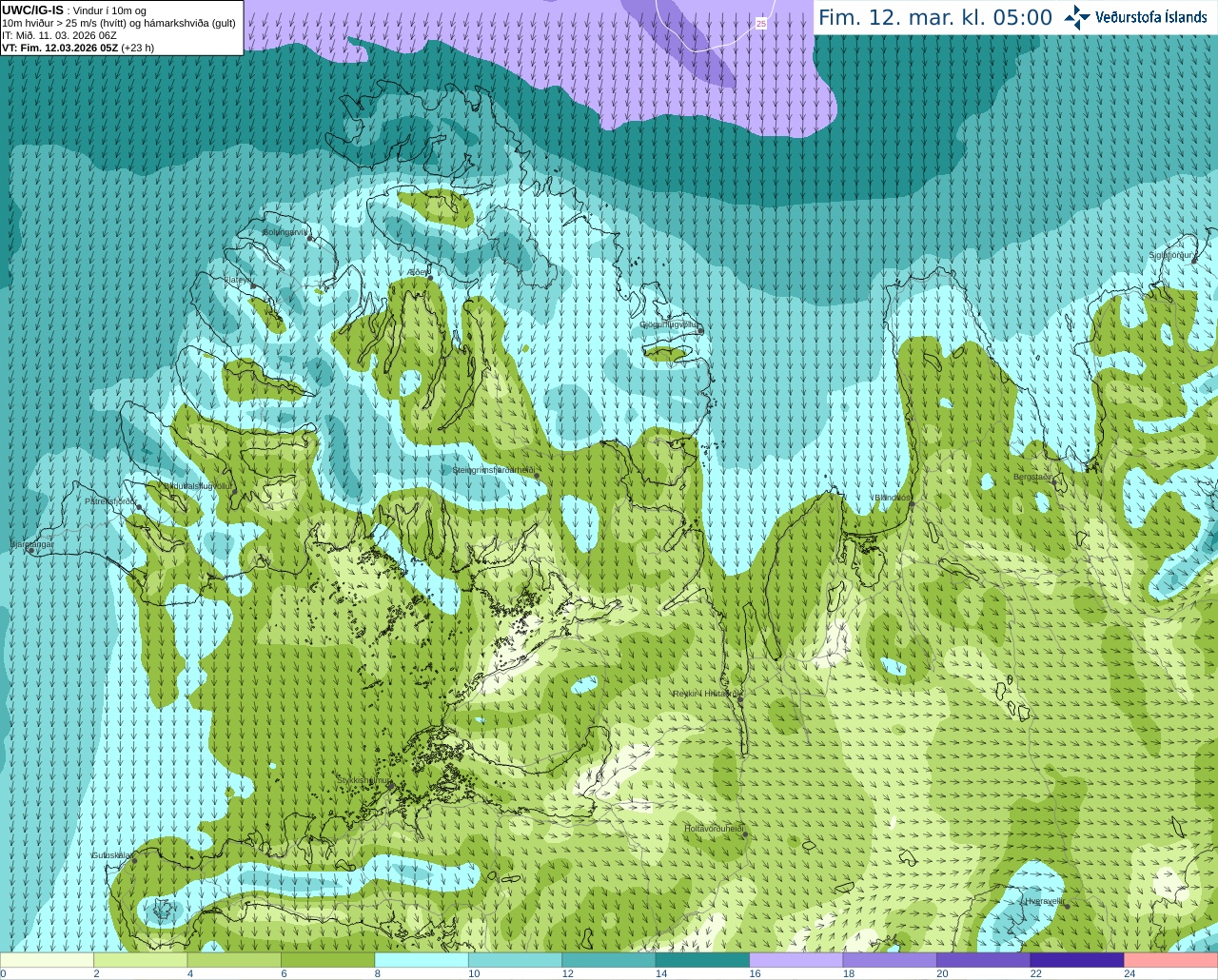The height and width of the screenshot is (980, 1218).
Task: Click the Bjargtangar station label
Action: point(31,544)
